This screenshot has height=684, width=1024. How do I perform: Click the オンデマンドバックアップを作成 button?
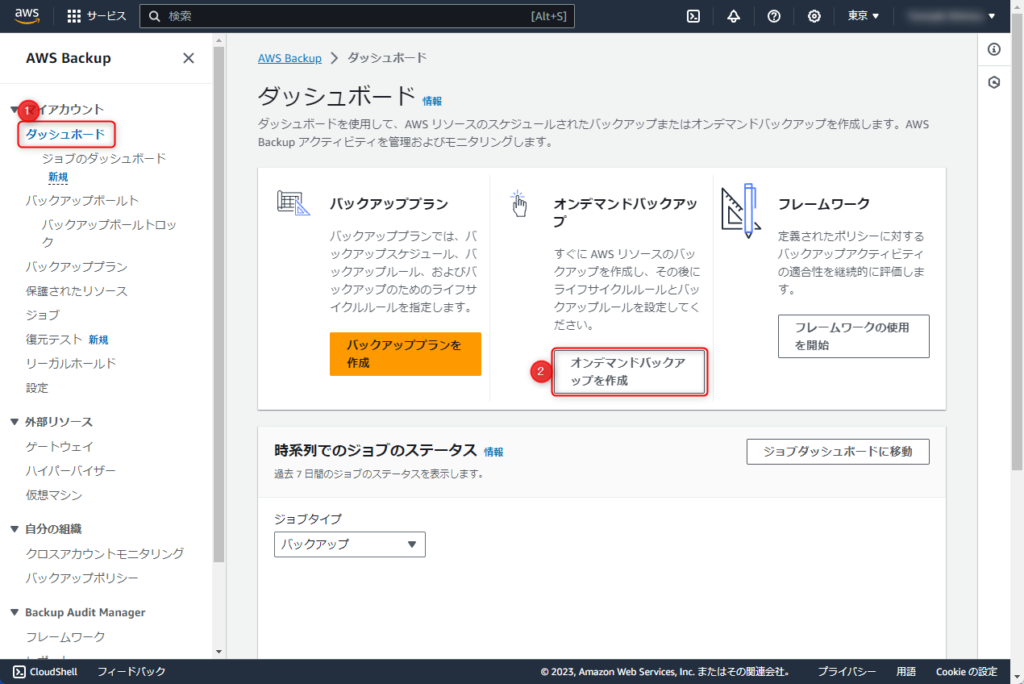[628, 372]
